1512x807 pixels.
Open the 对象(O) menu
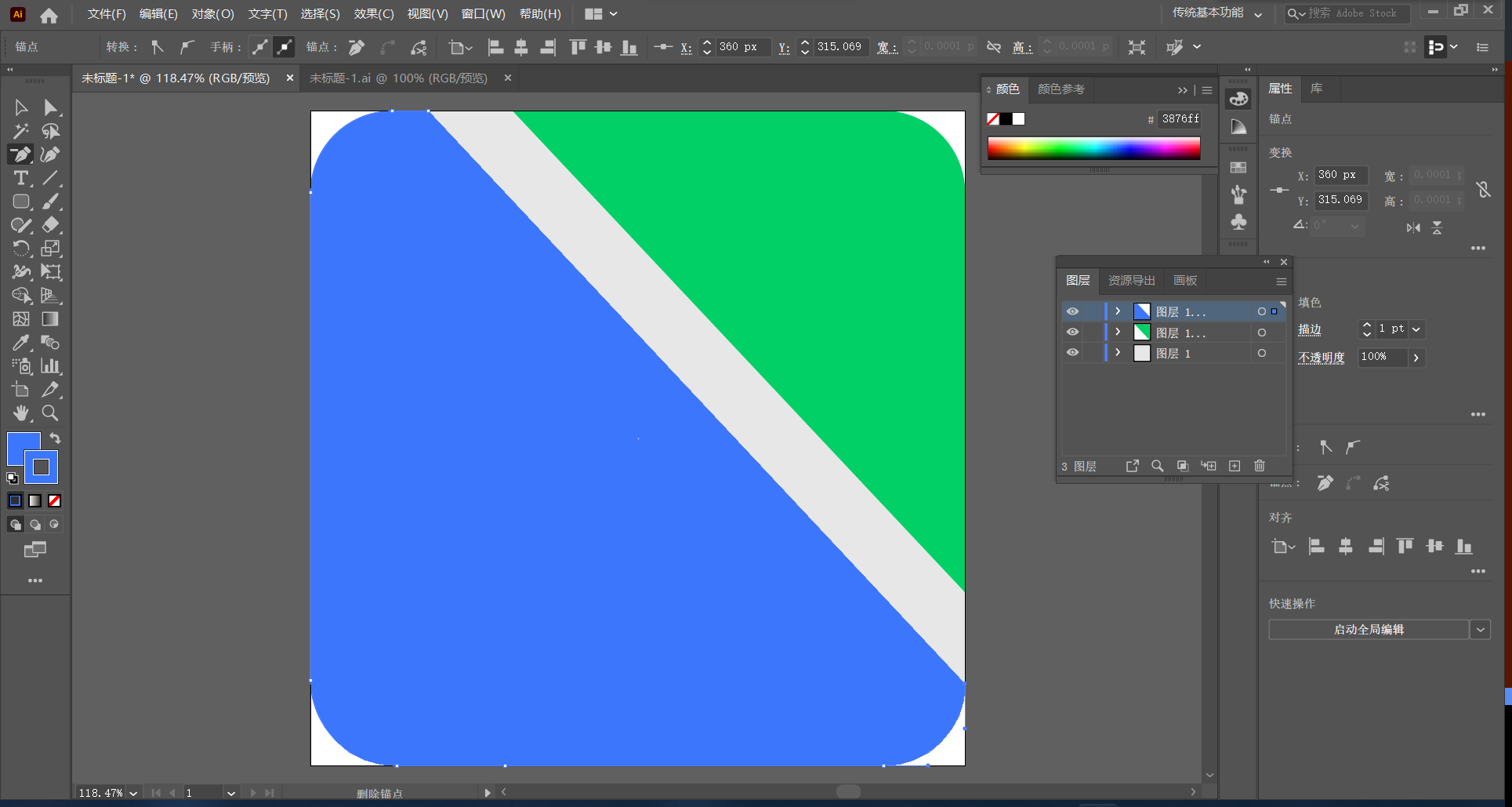[212, 14]
